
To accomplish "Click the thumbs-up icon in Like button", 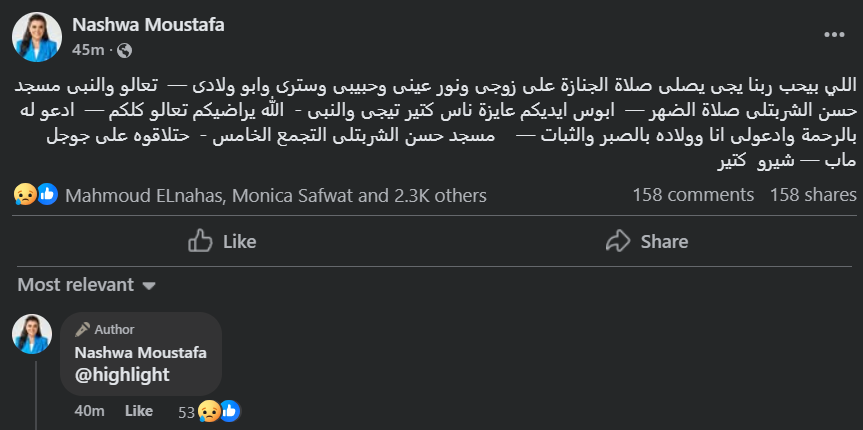I will pyautogui.click(x=200, y=241).
